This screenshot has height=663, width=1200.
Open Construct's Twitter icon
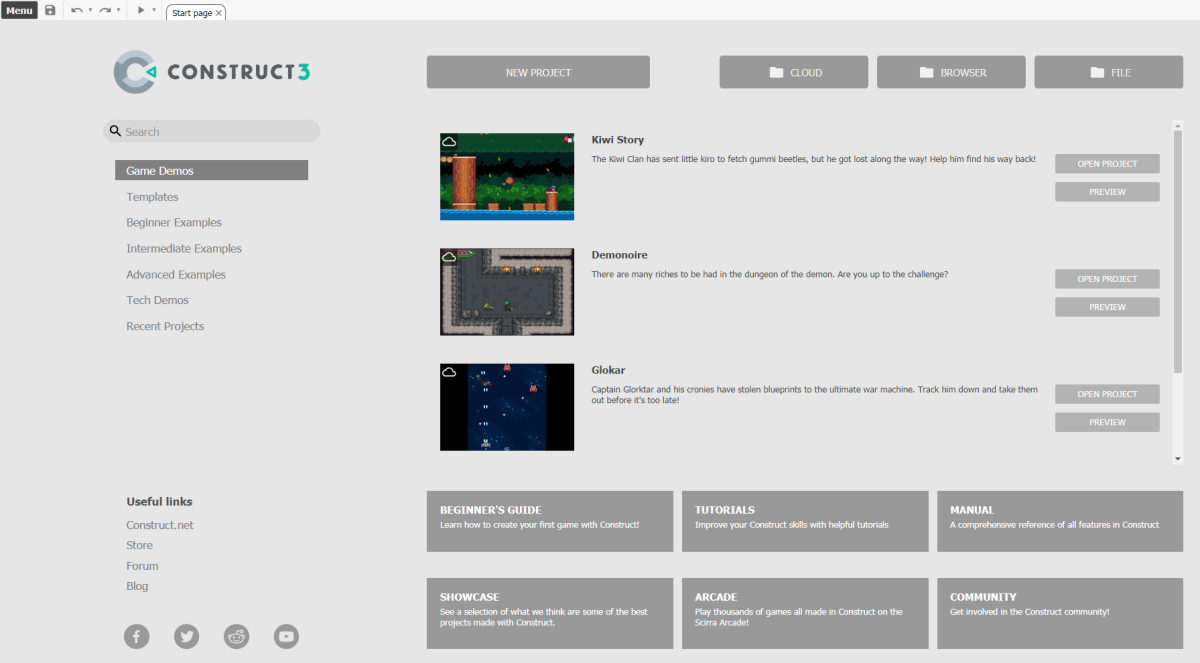[x=186, y=636]
